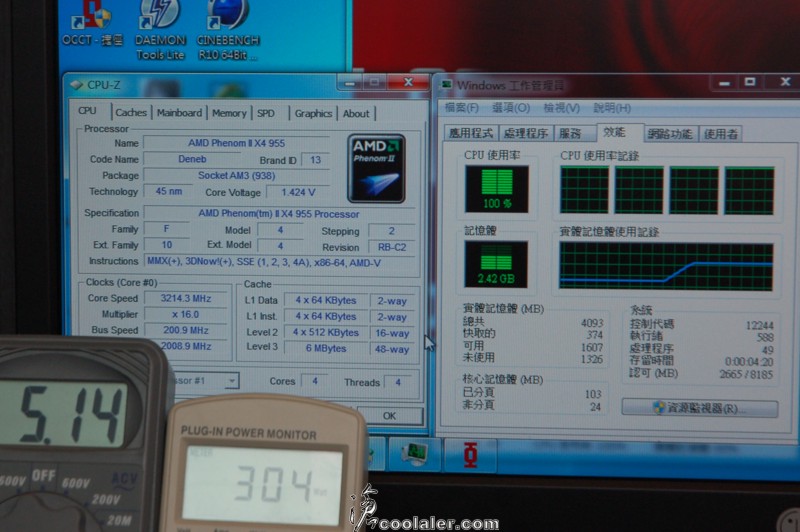This screenshot has width=800, height=532.
Task: Click the physical memory usage history graph
Action: click(666, 266)
